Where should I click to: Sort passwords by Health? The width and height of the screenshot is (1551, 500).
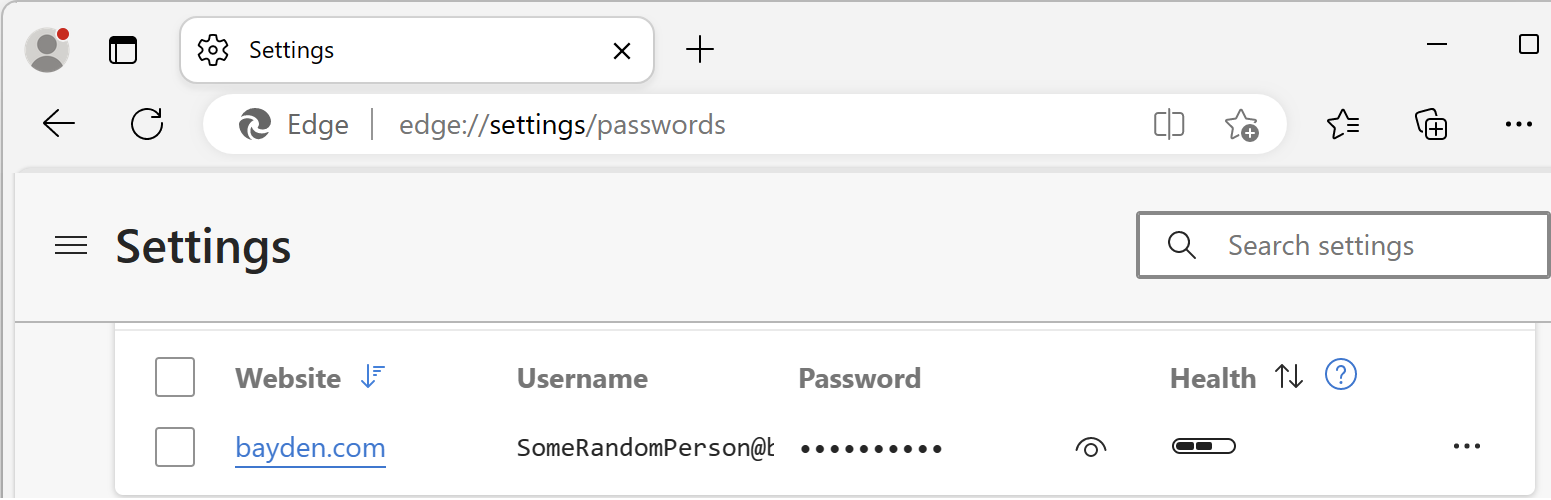1289,377
